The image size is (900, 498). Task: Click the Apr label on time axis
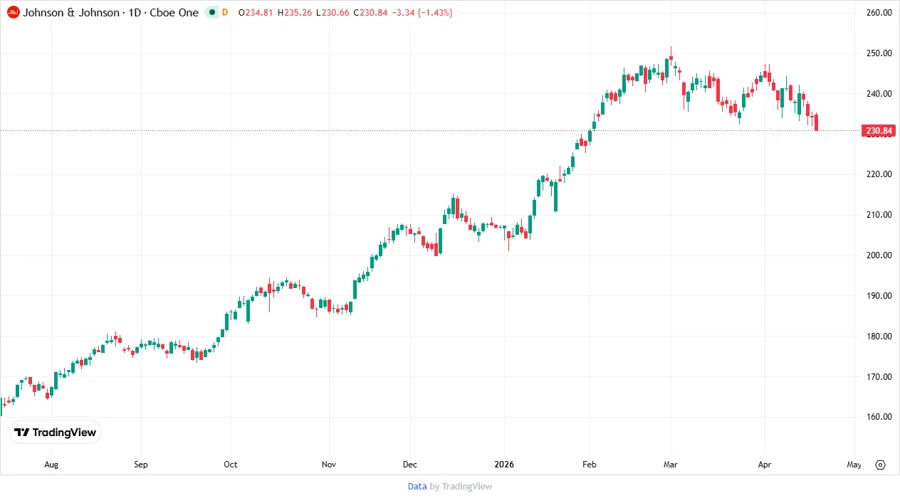[764, 464]
